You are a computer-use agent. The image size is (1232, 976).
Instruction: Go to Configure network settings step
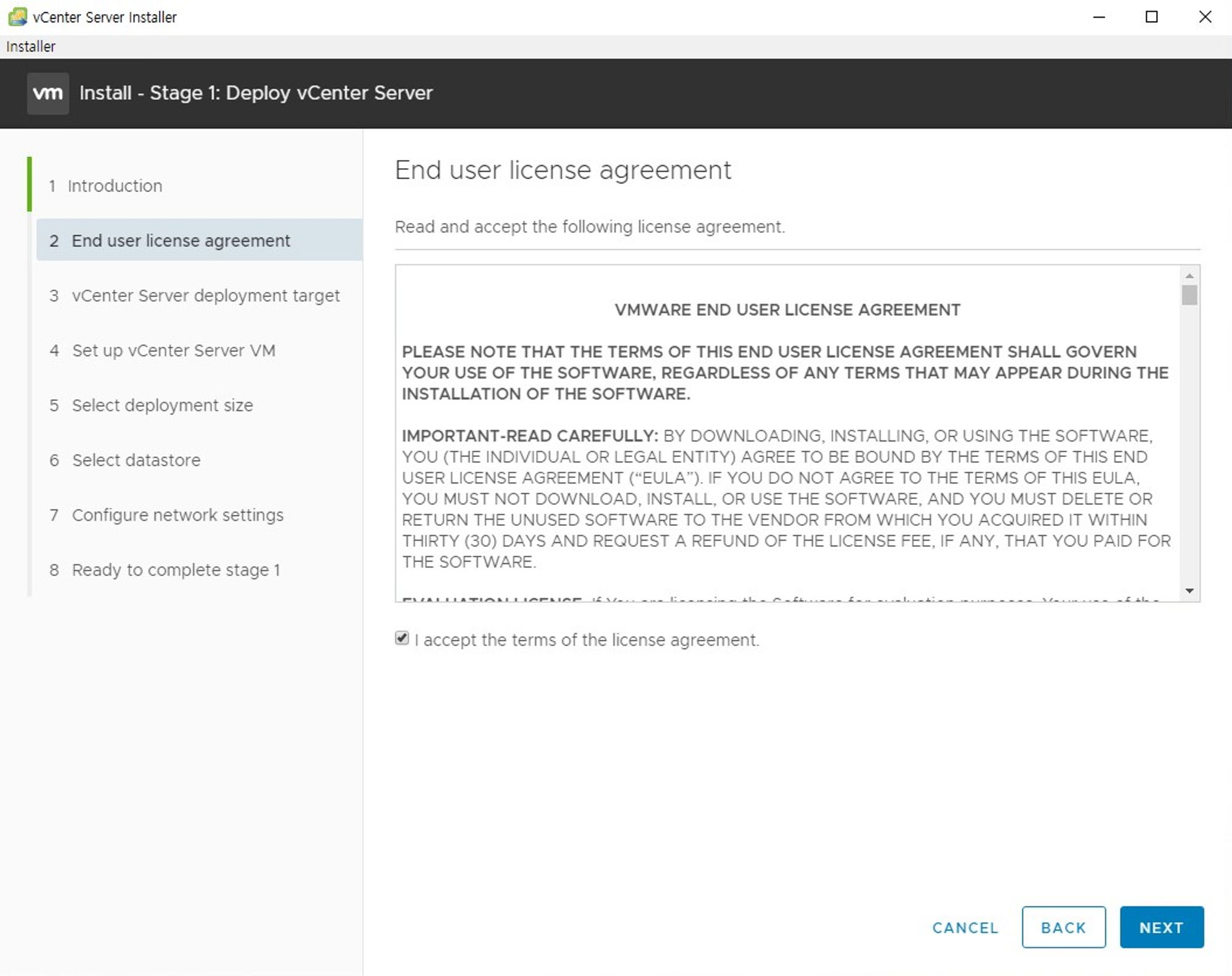click(x=177, y=515)
